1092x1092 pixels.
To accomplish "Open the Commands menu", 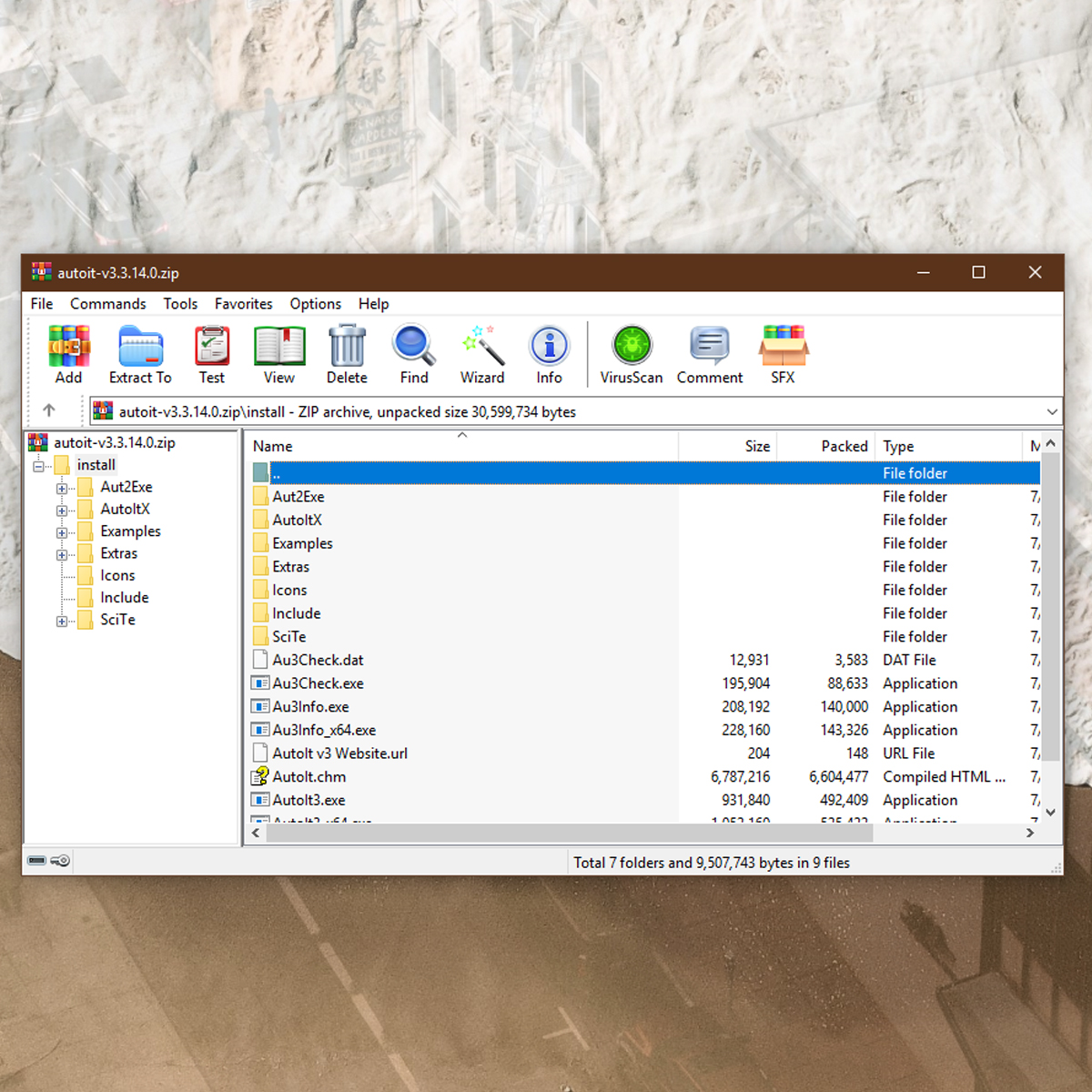I will point(107,304).
